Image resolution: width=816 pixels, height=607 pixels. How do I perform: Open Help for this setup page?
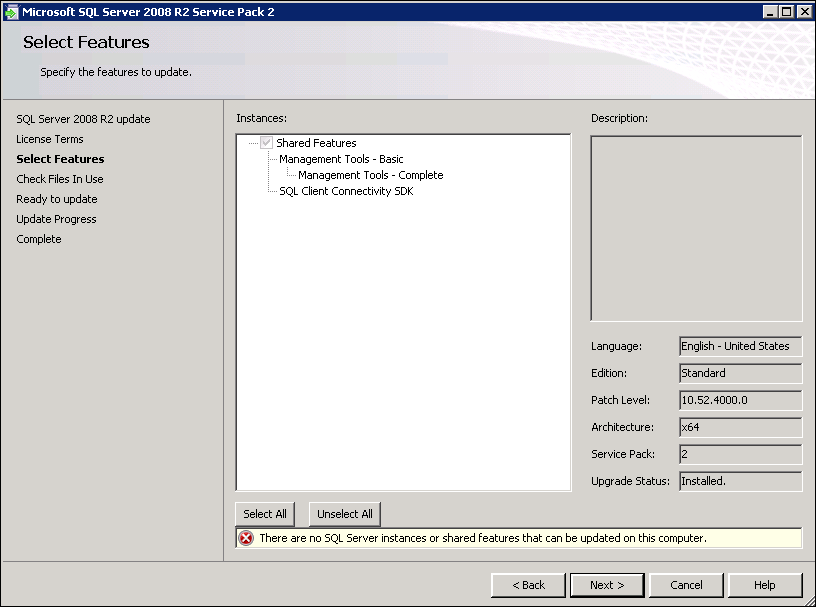(x=765, y=585)
